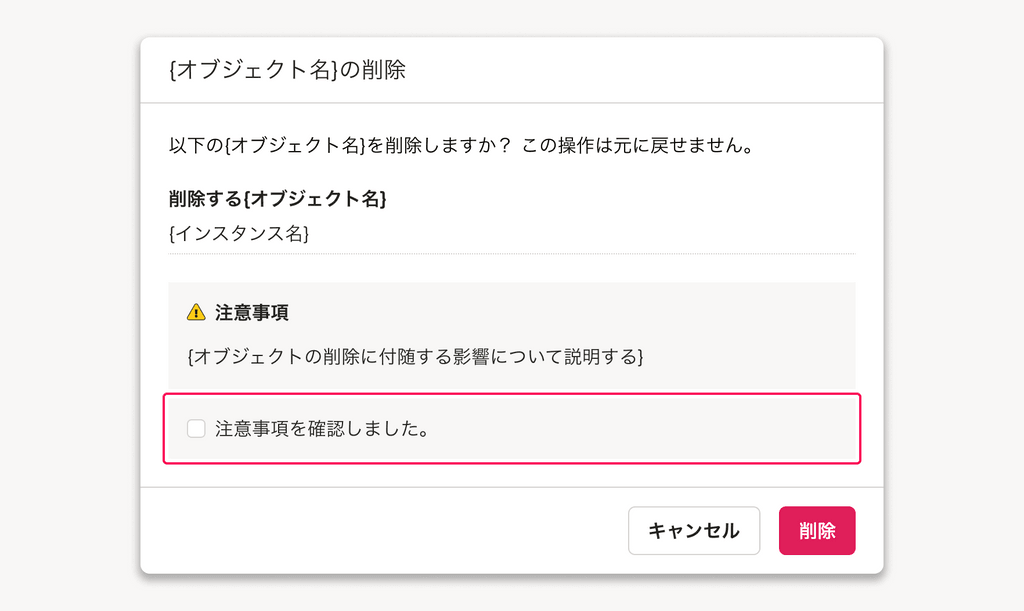
Task: Click the 注意事項を確認しました label text
Action: click(x=319, y=428)
